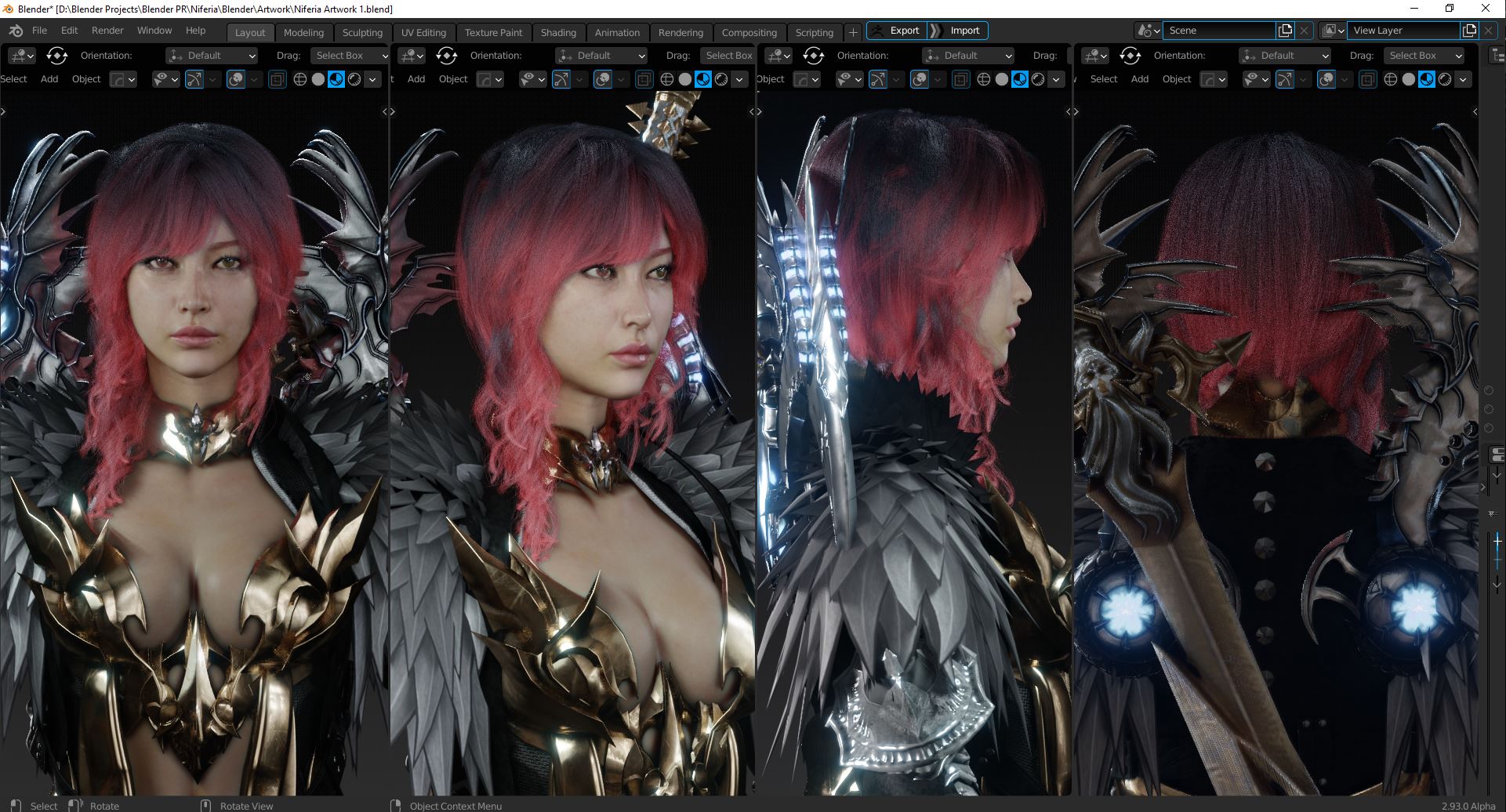Image resolution: width=1506 pixels, height=812 pixels.
Task: Toggle overlays in three-quarter-view viewport
Action: pyautogui.click(x=603, y=79)
